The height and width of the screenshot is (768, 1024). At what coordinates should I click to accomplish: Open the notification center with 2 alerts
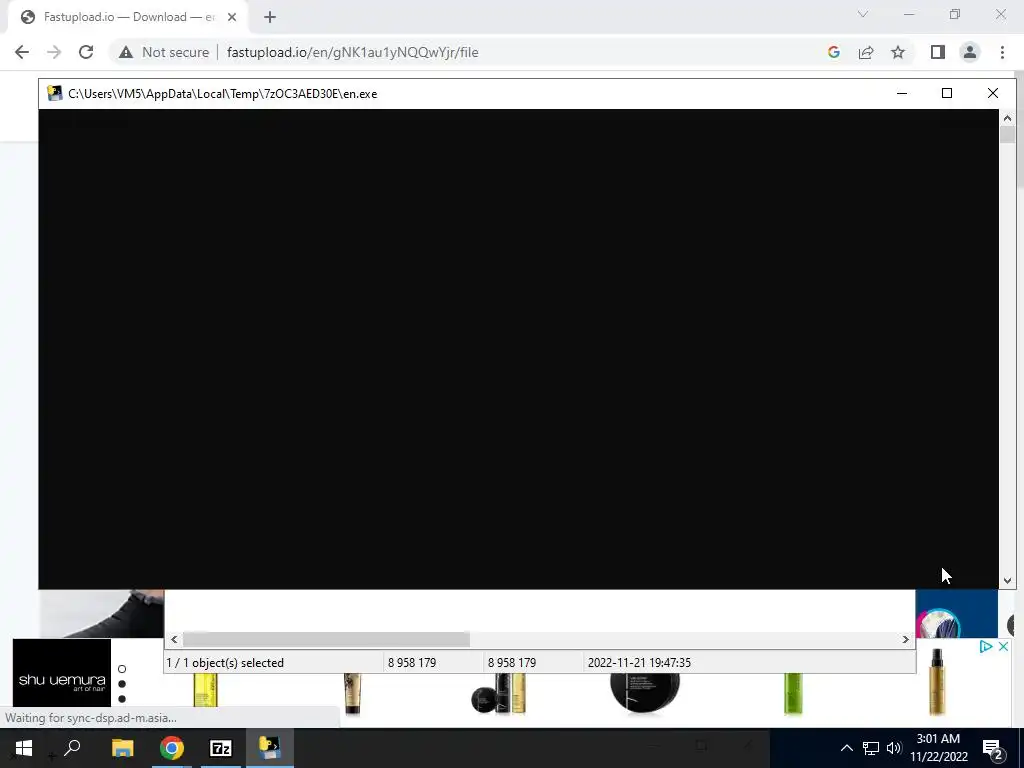coord(992,748)
